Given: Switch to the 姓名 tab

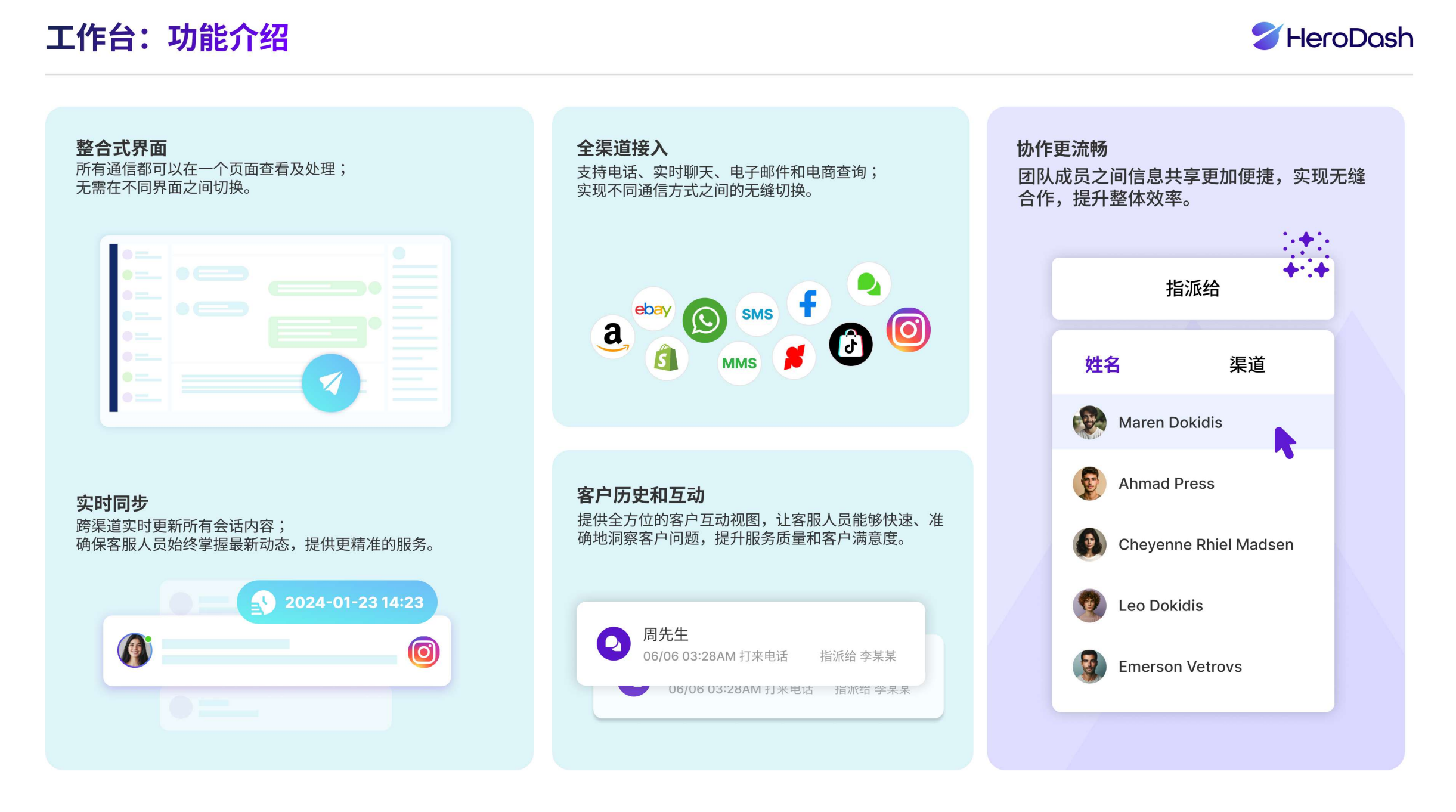Looking at the screenshot, I should 1102,364.
